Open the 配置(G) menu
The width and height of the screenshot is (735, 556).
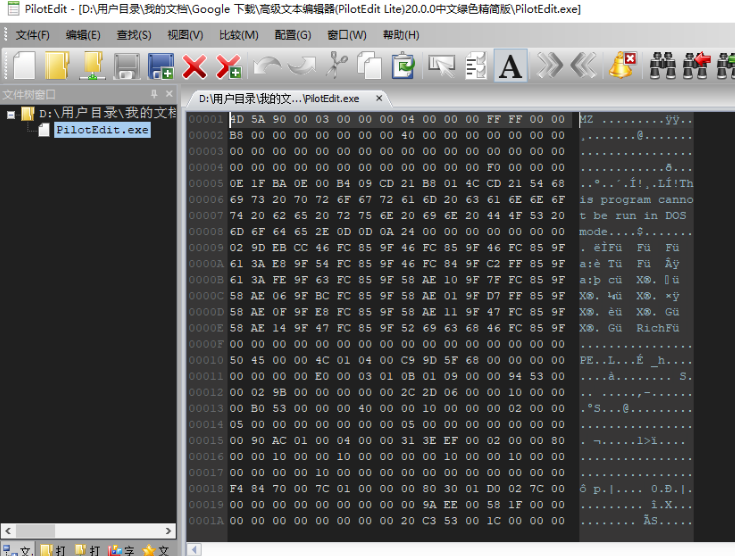(293, 35)
